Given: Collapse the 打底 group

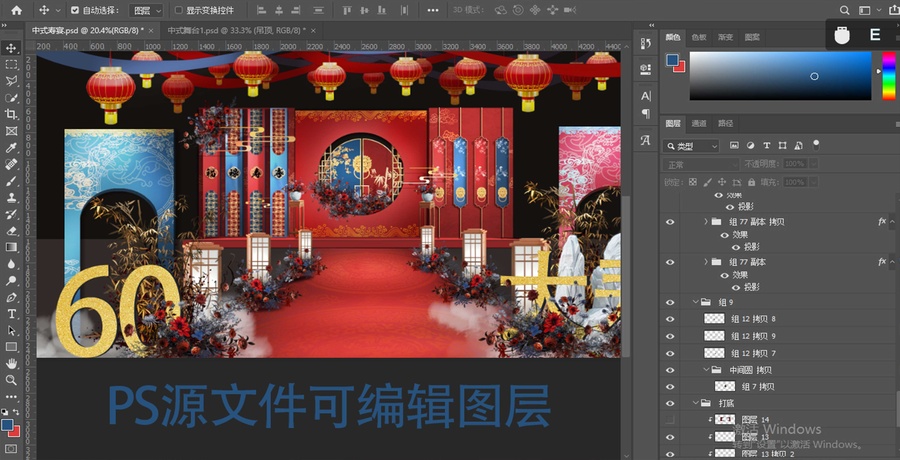Looking at the screenshot, I should coord(696,403).
